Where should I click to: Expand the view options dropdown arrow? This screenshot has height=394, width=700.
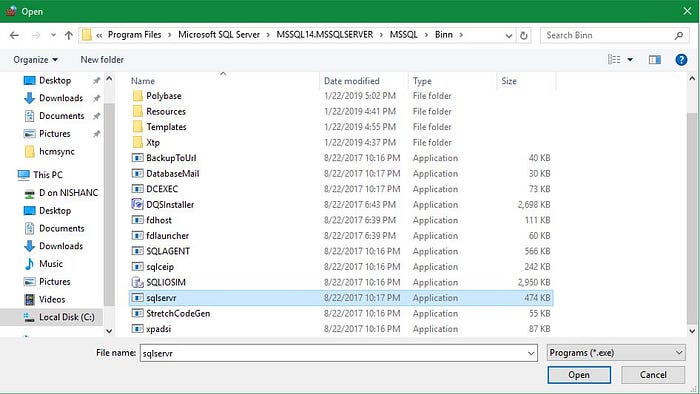[x=630, y=60]
